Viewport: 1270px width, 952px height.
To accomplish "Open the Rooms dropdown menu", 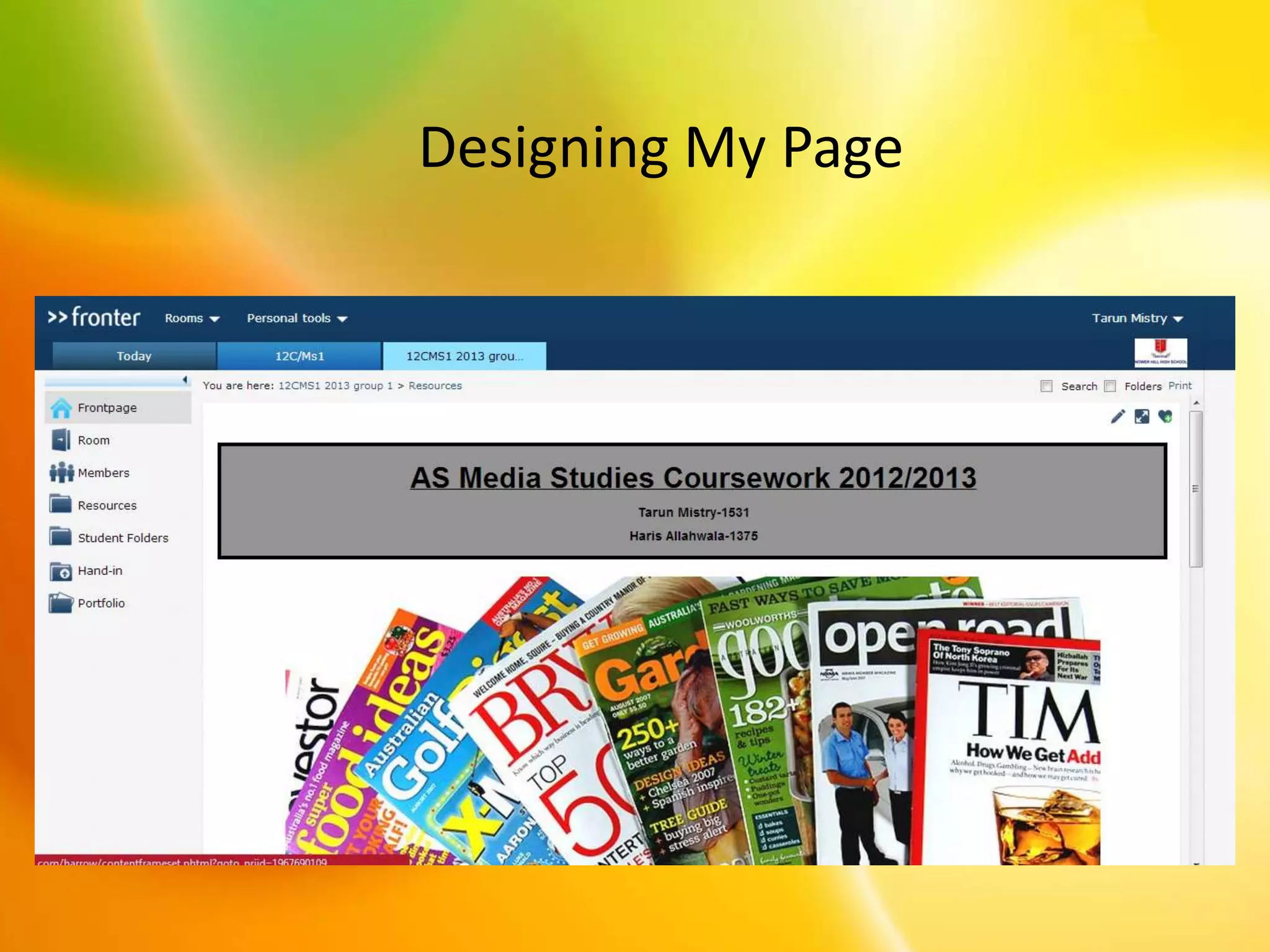I will [192, 318].
